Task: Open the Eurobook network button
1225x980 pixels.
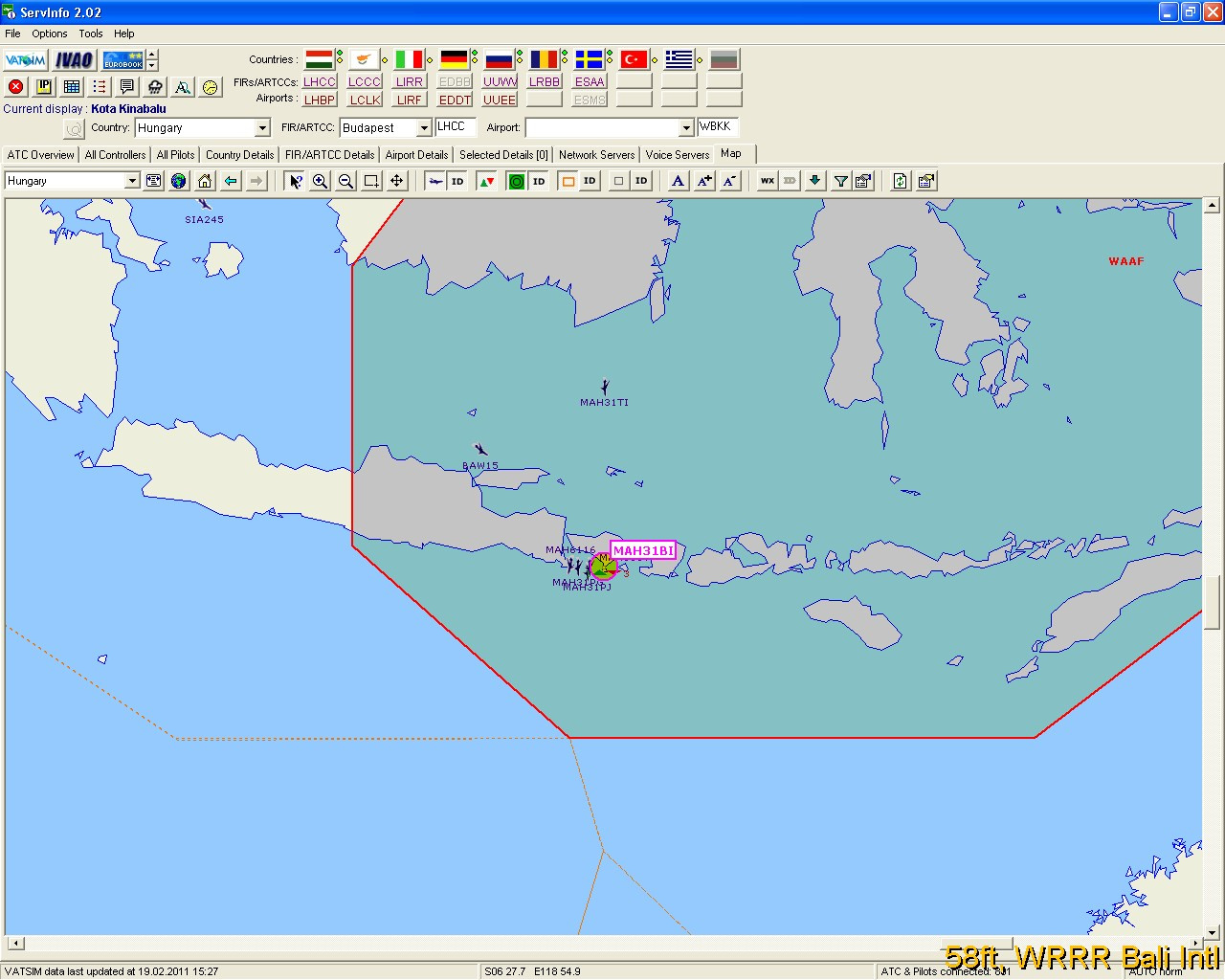Action: click(x=122, y=59)
